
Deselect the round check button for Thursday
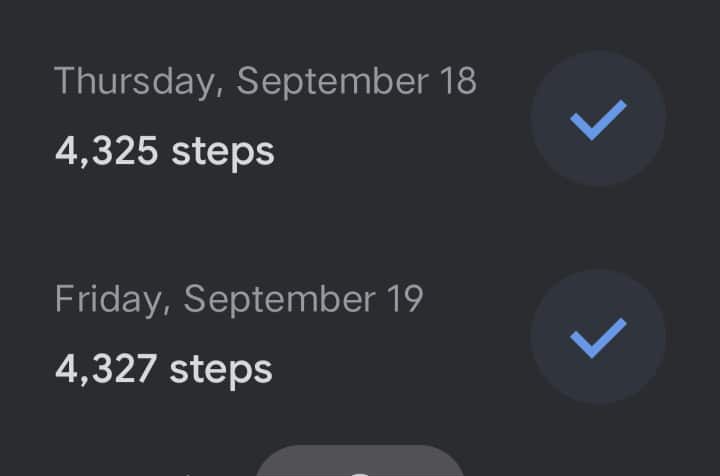[x=598, y=119]
